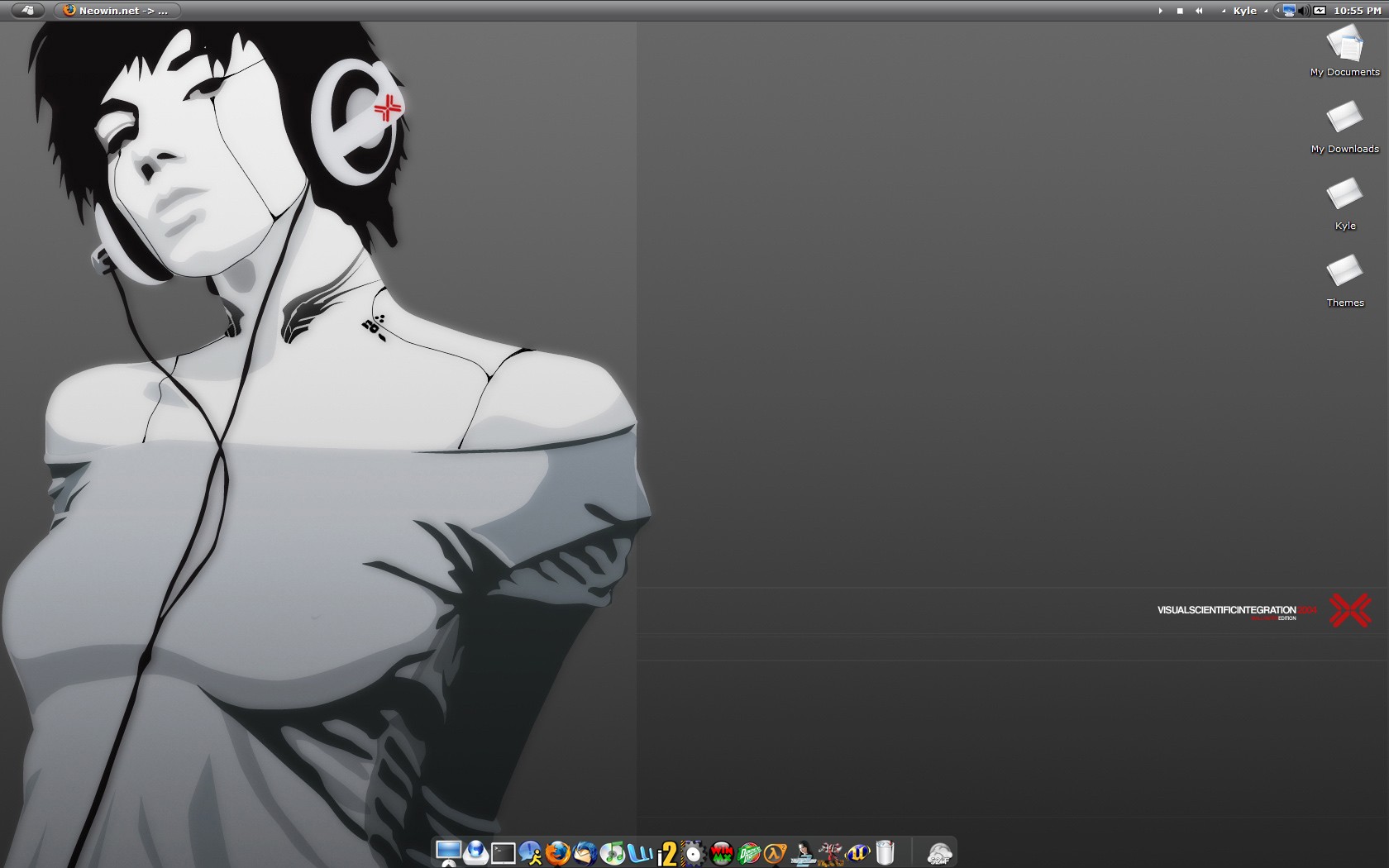Launch Unreal Tournament from the dock
This screenshot has width=1389, height=868.
857,852
